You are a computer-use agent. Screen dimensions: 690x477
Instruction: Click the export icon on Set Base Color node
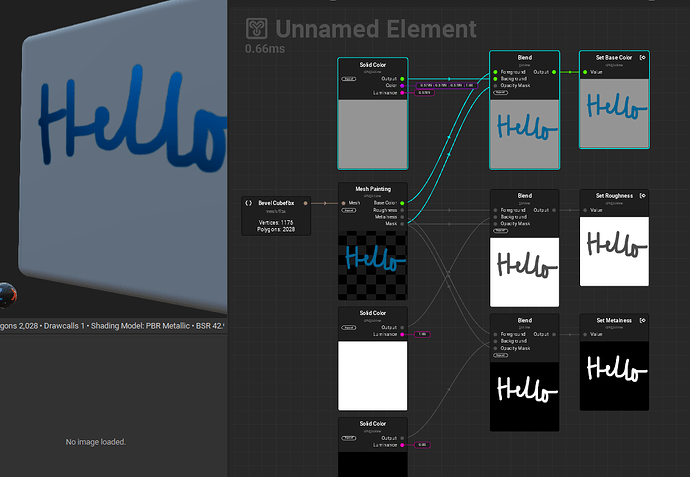point(642,57)
